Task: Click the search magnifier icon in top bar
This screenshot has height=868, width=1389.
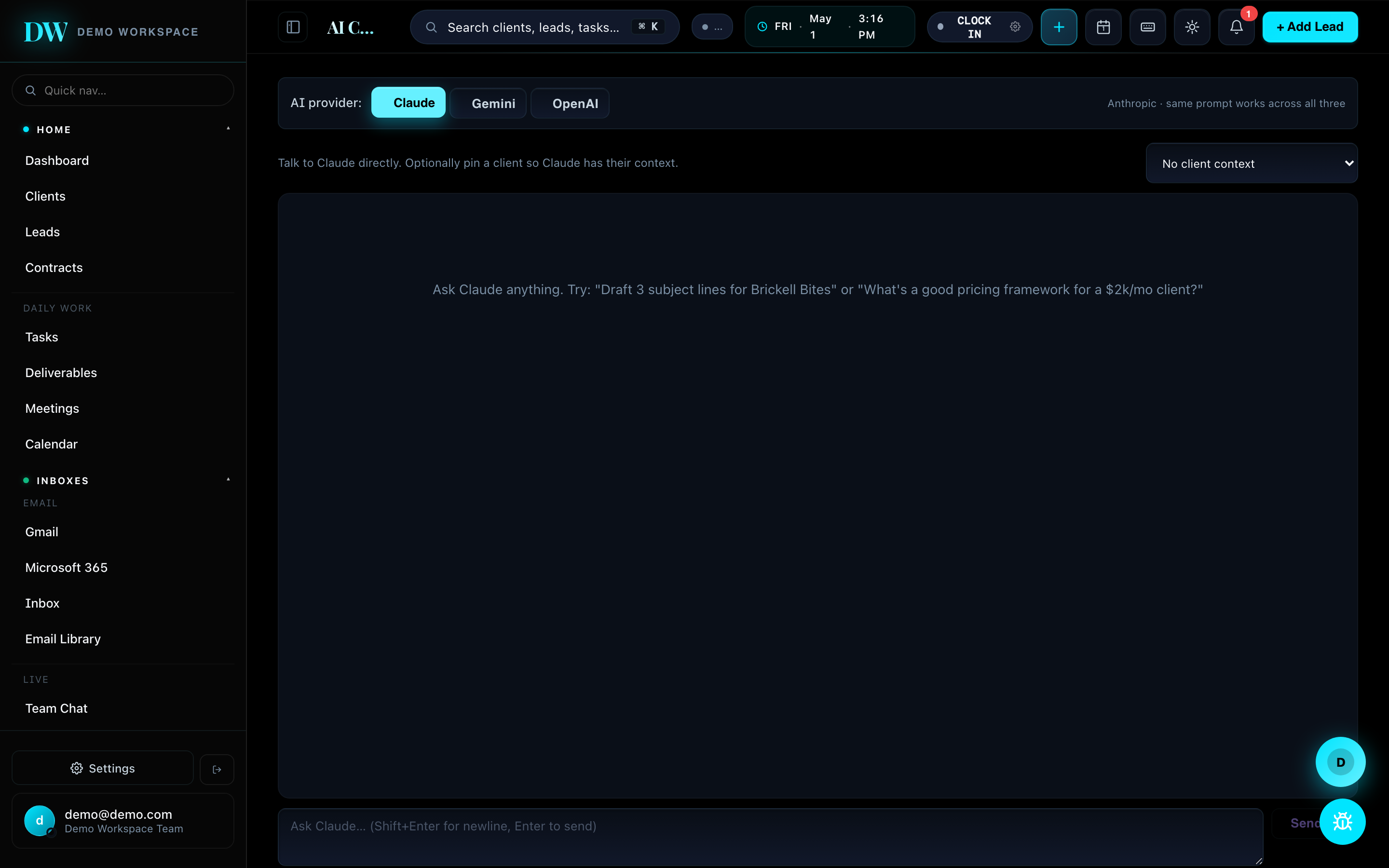Action: (x=431, y=27)
